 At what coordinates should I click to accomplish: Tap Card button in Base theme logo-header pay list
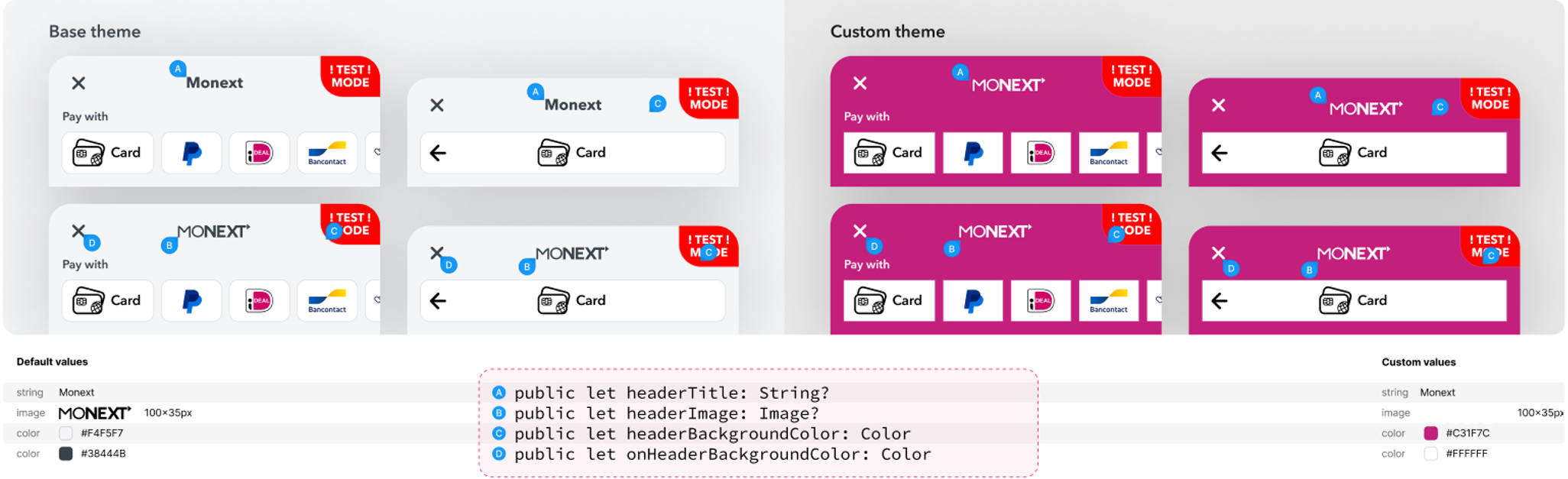tap(108, 301)
